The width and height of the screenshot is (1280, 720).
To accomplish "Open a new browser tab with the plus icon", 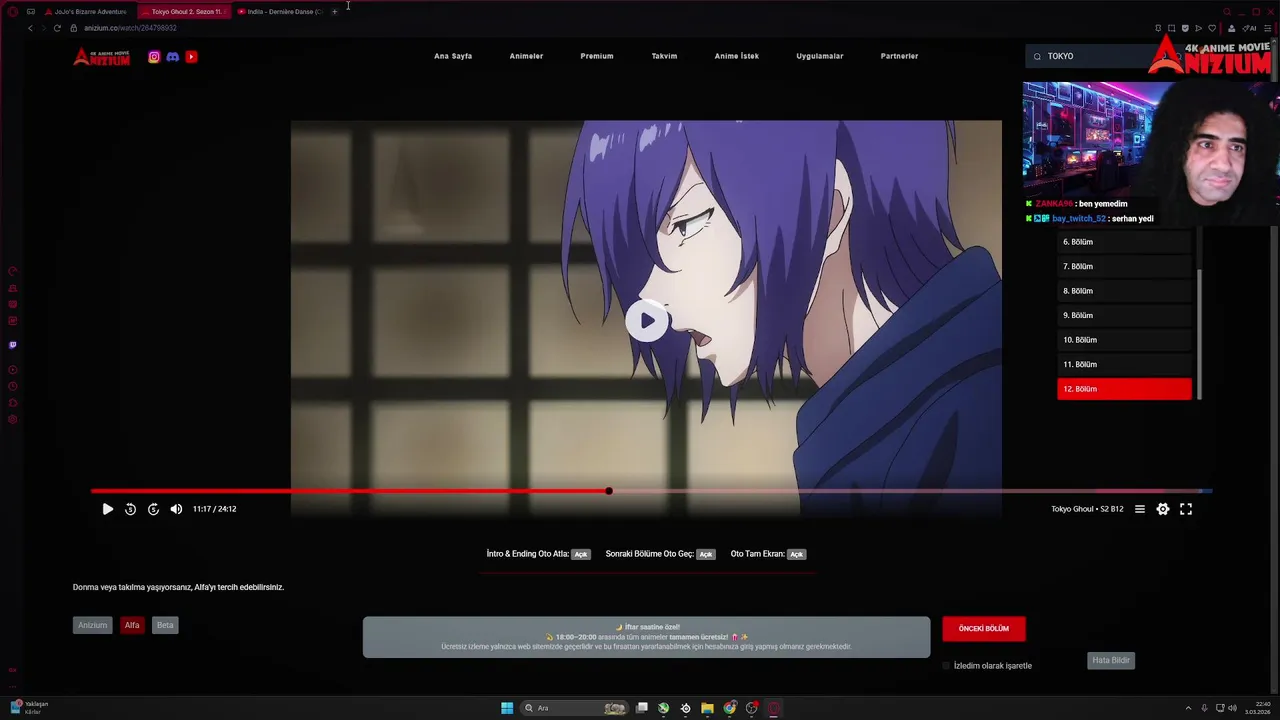I will click(x=335, y=11).
